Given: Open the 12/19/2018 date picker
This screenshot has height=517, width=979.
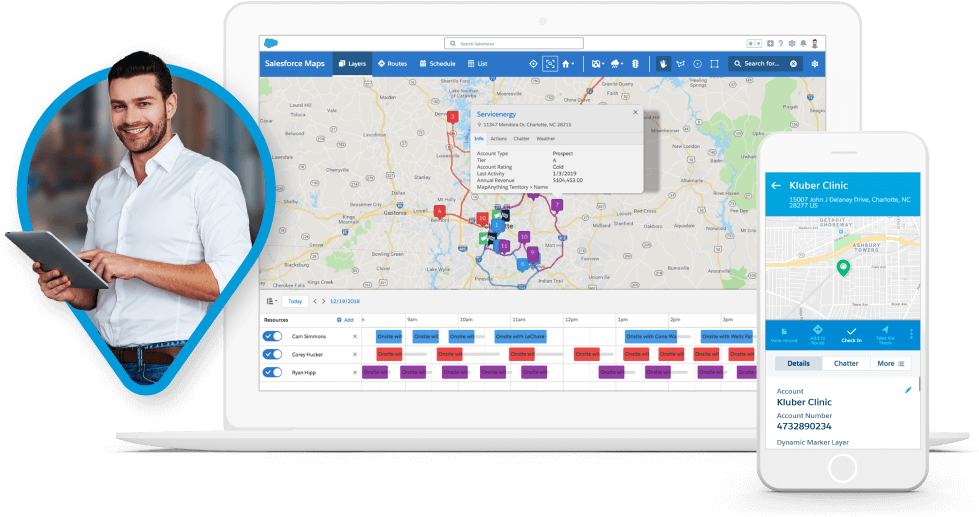Looking at the screenshot, I should 345,302.
